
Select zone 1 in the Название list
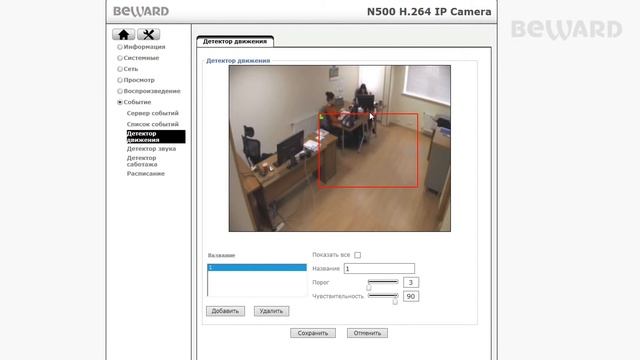(x=257, y=268)
